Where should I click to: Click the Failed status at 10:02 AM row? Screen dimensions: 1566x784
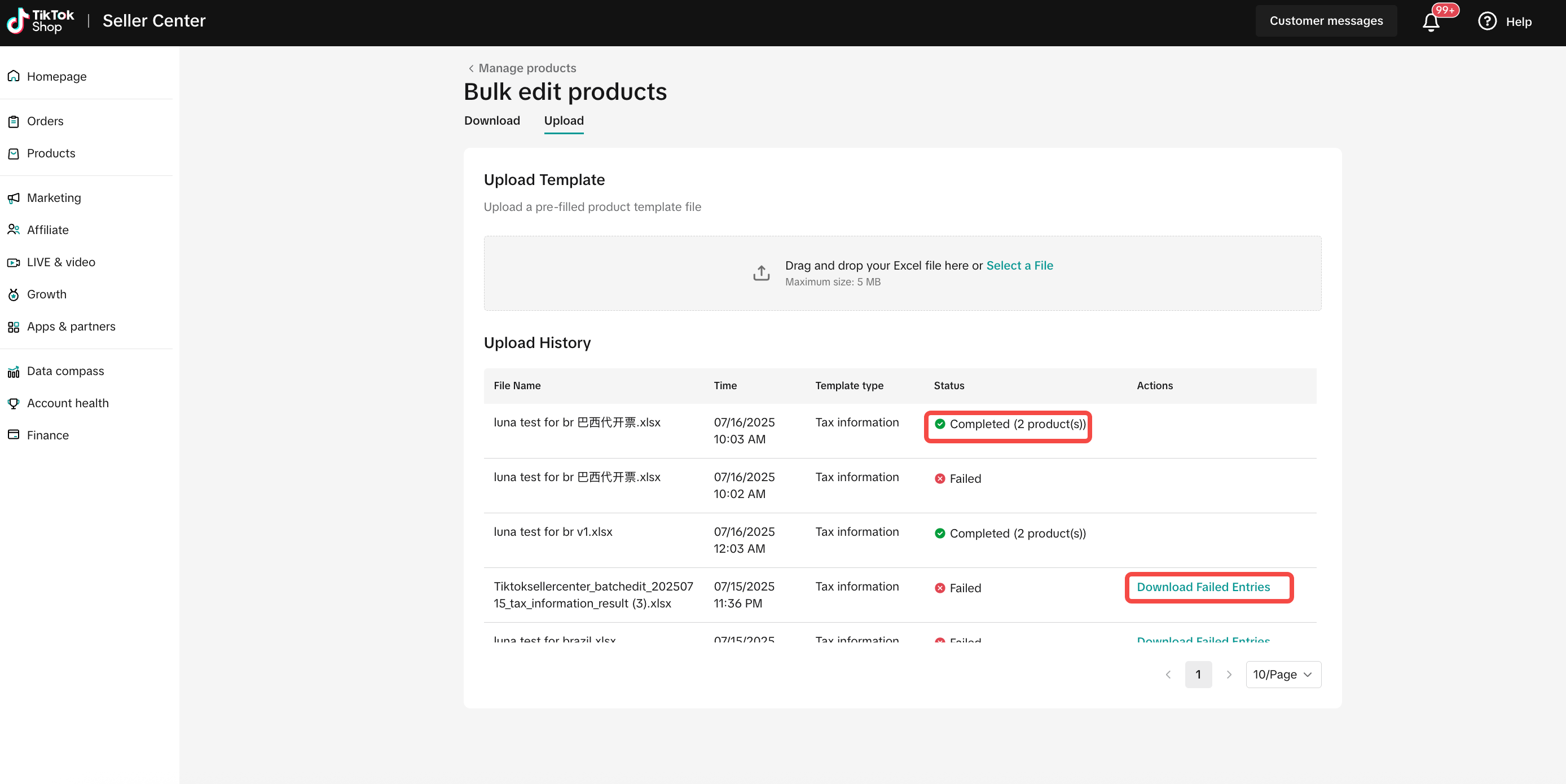tap(958, 478)
